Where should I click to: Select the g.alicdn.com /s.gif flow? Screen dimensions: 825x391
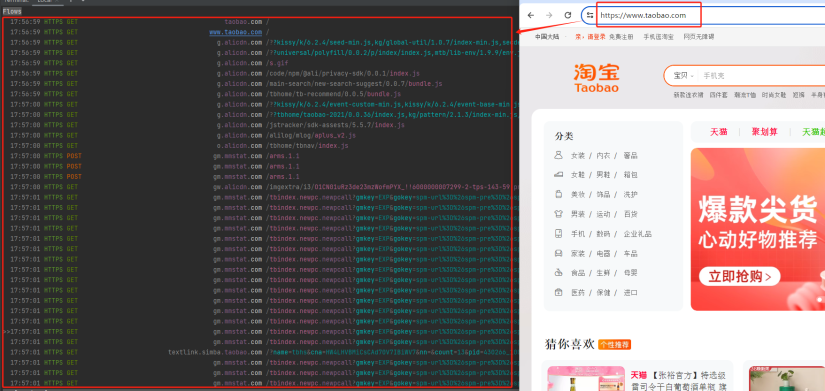coord(257,63)
